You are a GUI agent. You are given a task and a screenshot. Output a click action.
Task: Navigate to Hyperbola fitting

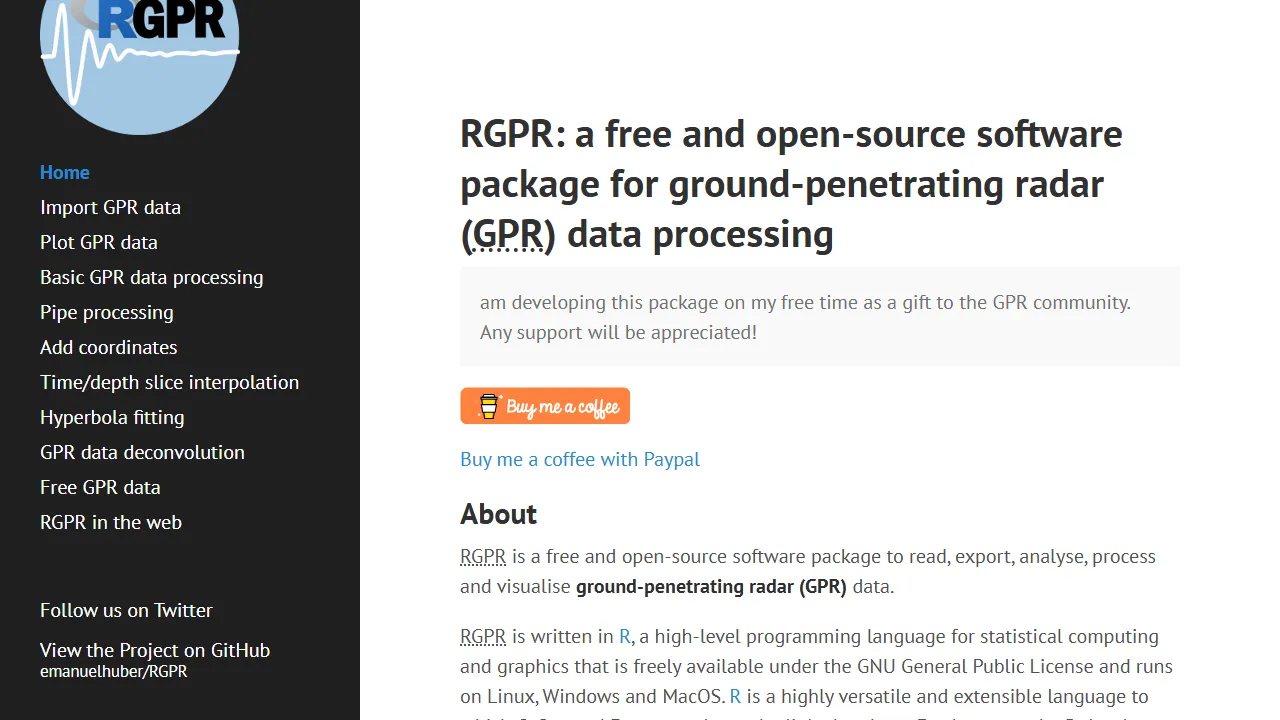coord(112,417)
